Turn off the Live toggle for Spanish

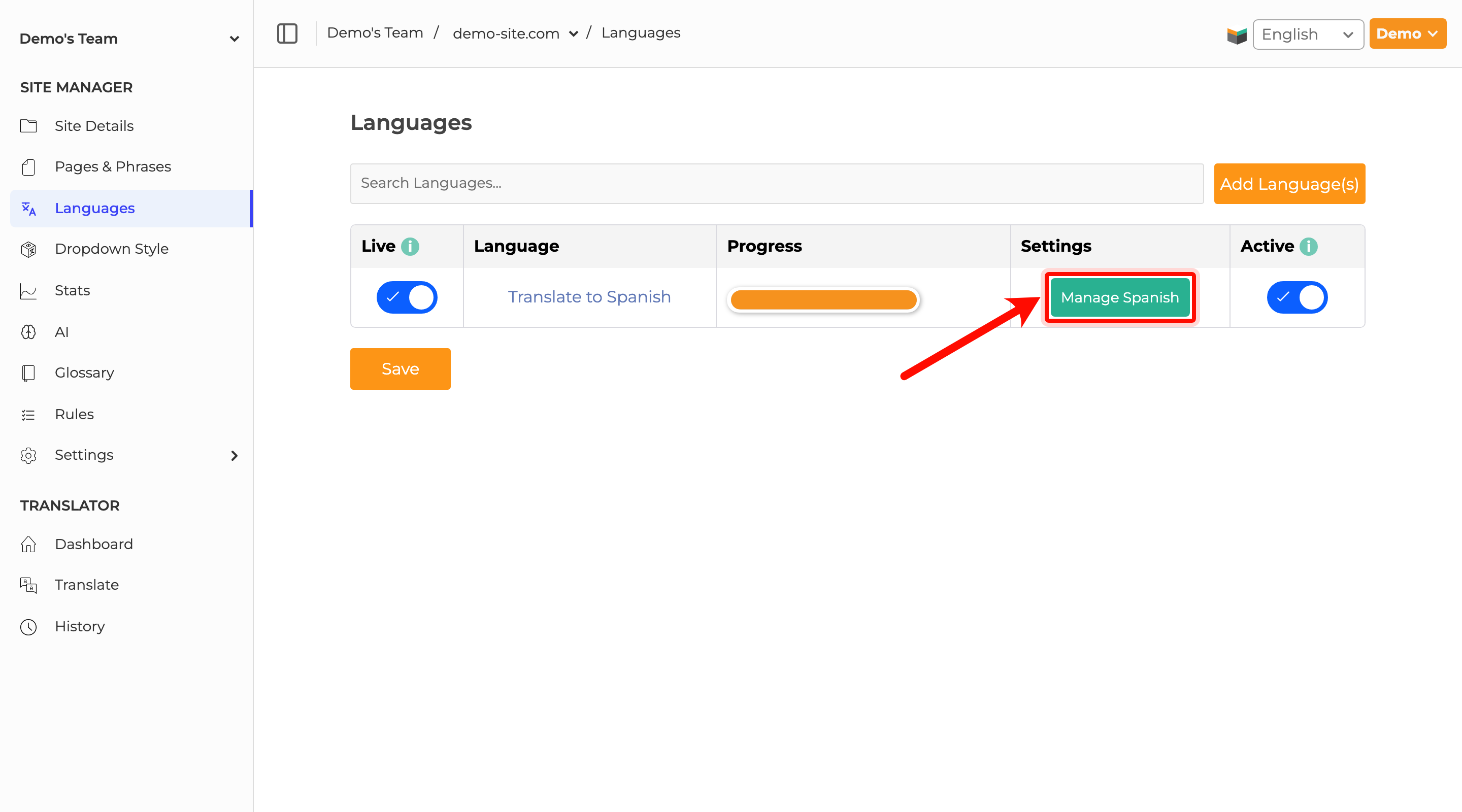(407, 297)
